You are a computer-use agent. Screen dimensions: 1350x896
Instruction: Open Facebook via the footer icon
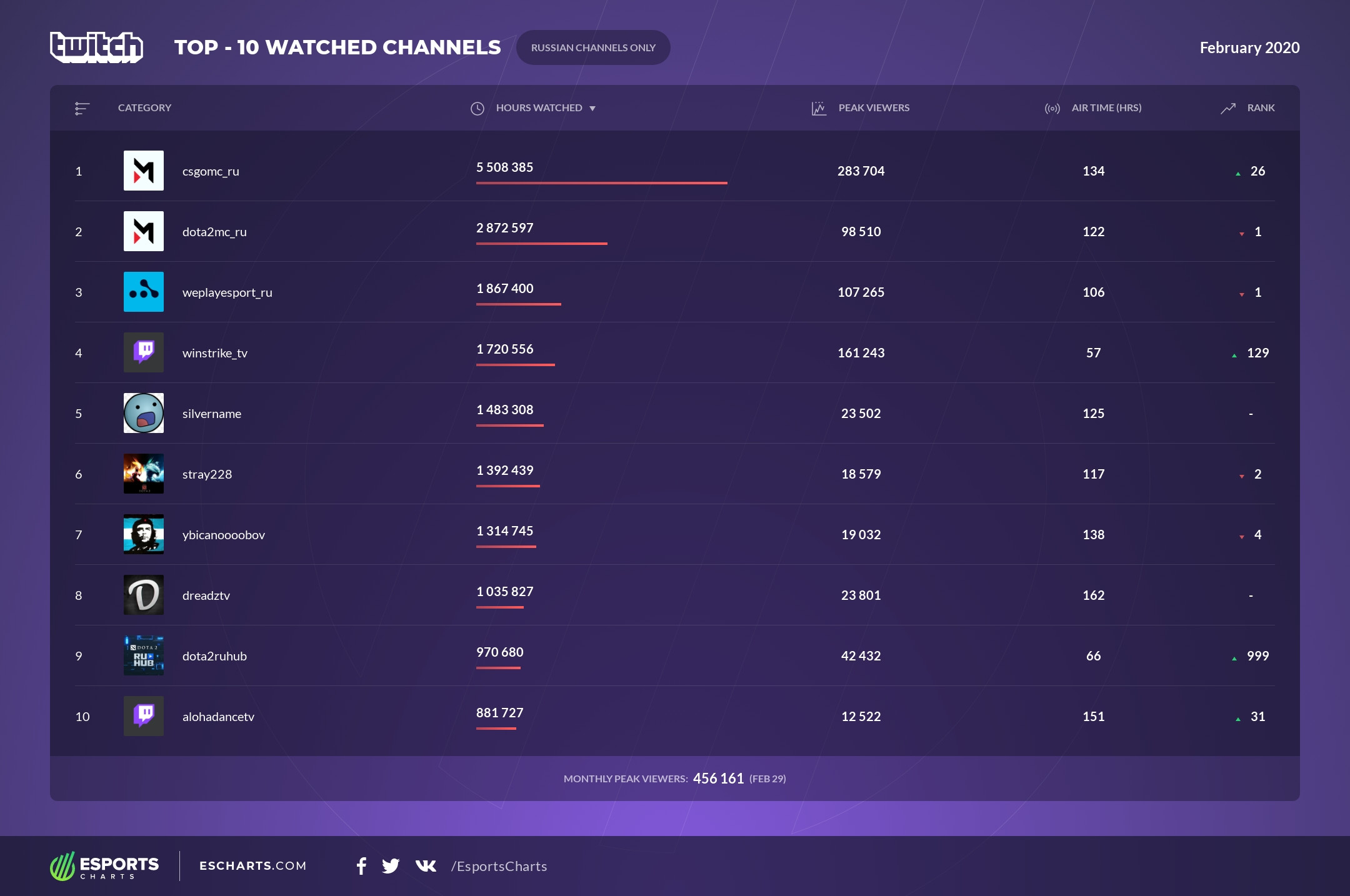click(361, 867)
